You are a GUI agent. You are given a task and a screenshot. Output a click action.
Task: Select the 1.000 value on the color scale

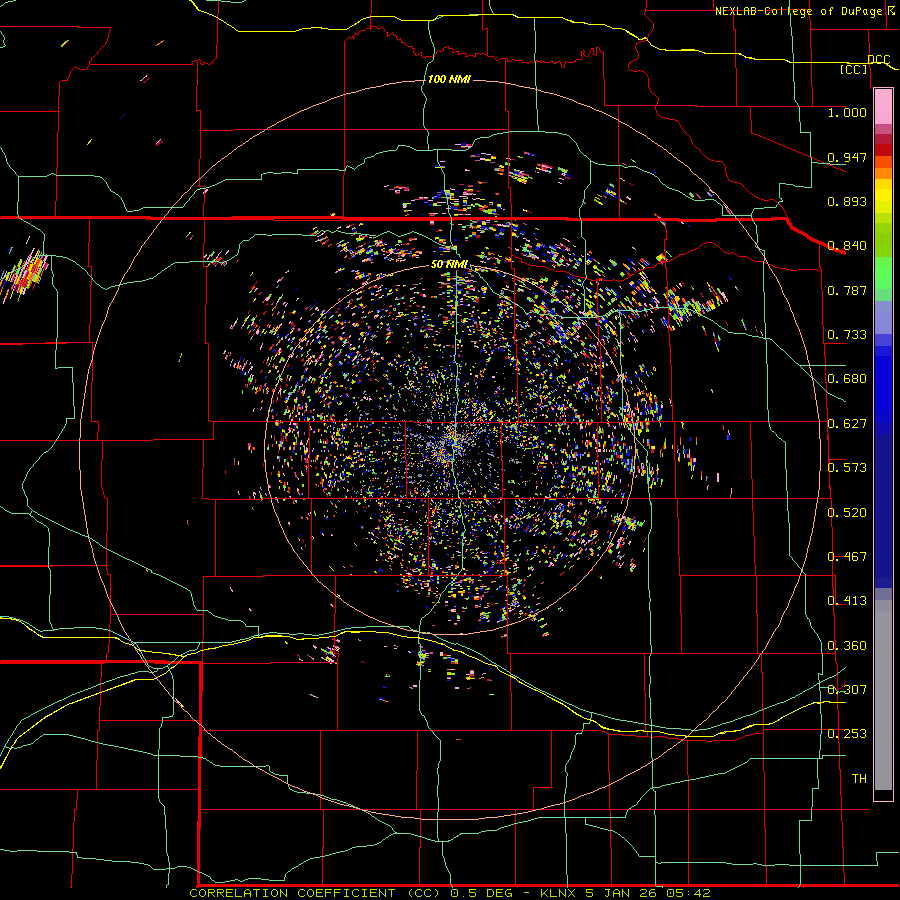point(847,113)
